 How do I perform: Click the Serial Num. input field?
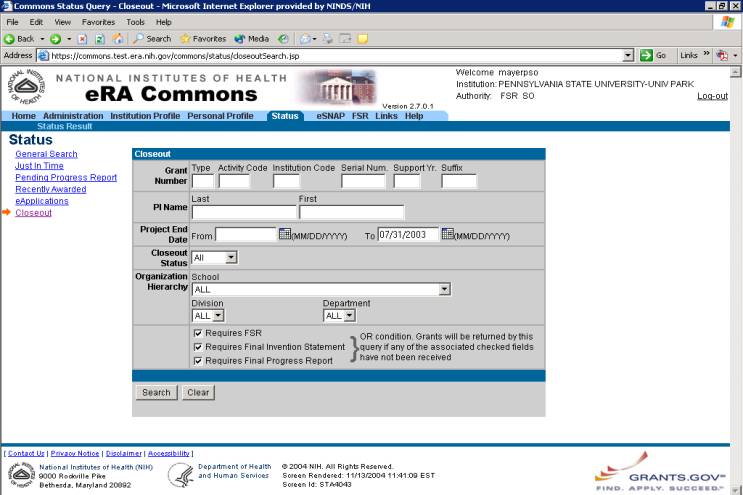363,181
